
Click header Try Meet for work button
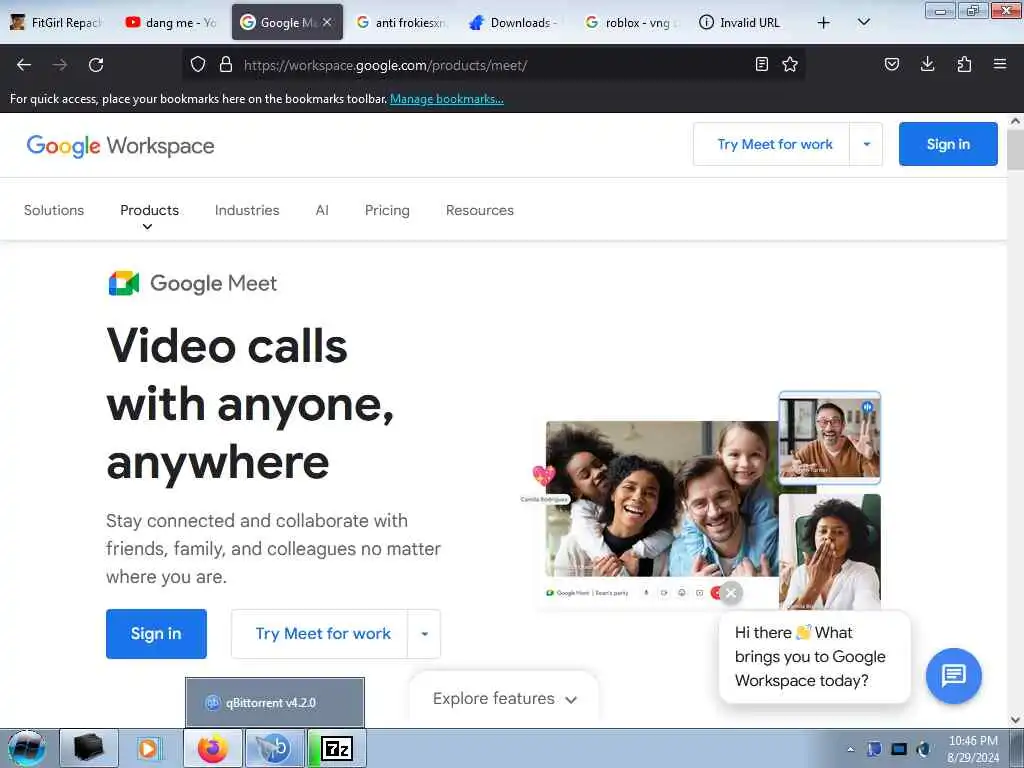pos(772,144)
